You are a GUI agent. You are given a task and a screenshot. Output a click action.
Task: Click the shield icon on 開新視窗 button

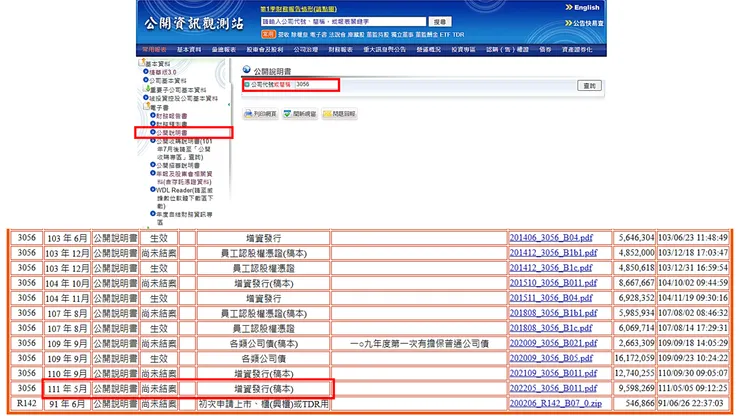pos(287,114)
